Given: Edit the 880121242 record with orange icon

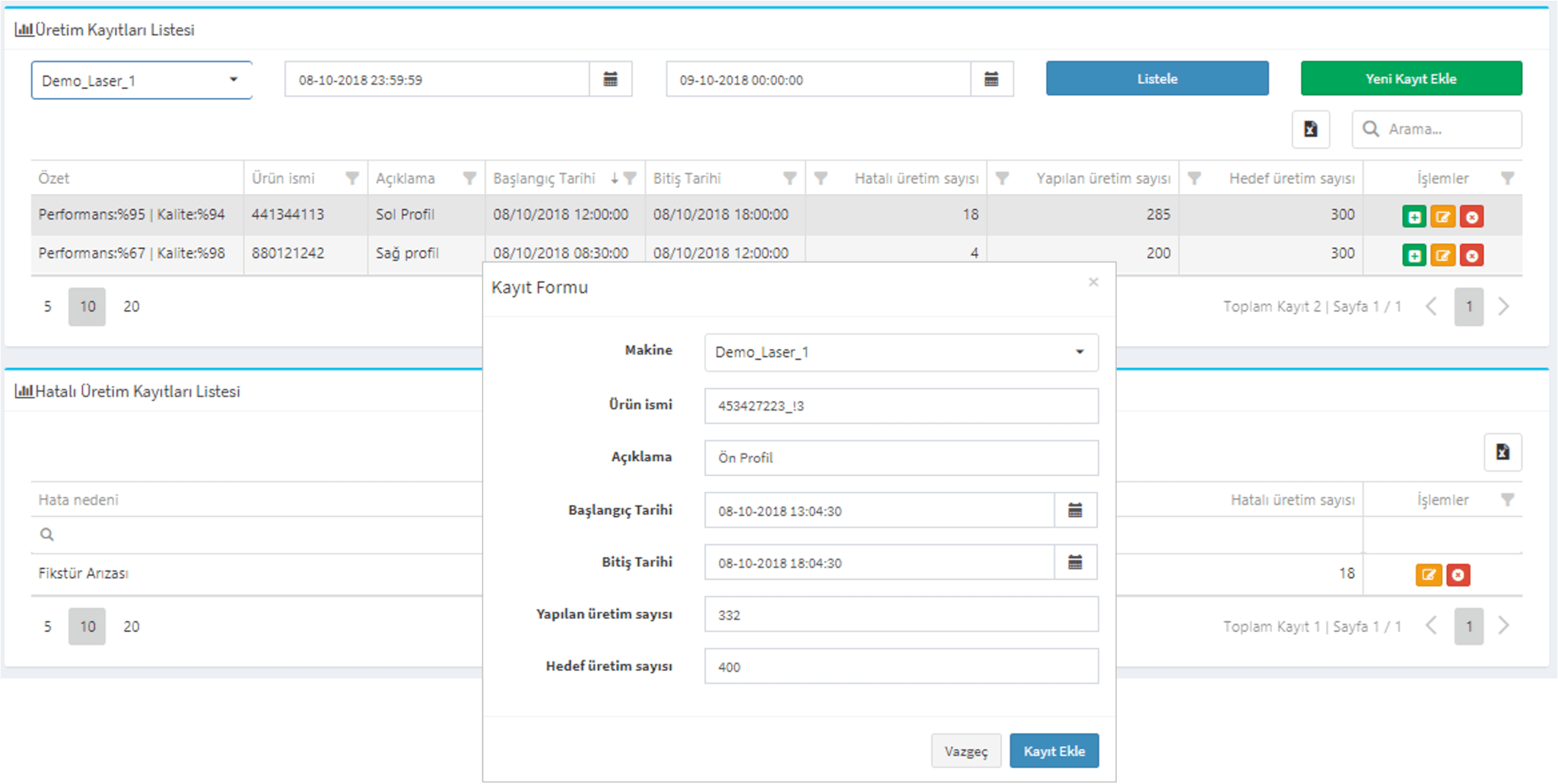Looking at the screenshot, I should 1442,256.
